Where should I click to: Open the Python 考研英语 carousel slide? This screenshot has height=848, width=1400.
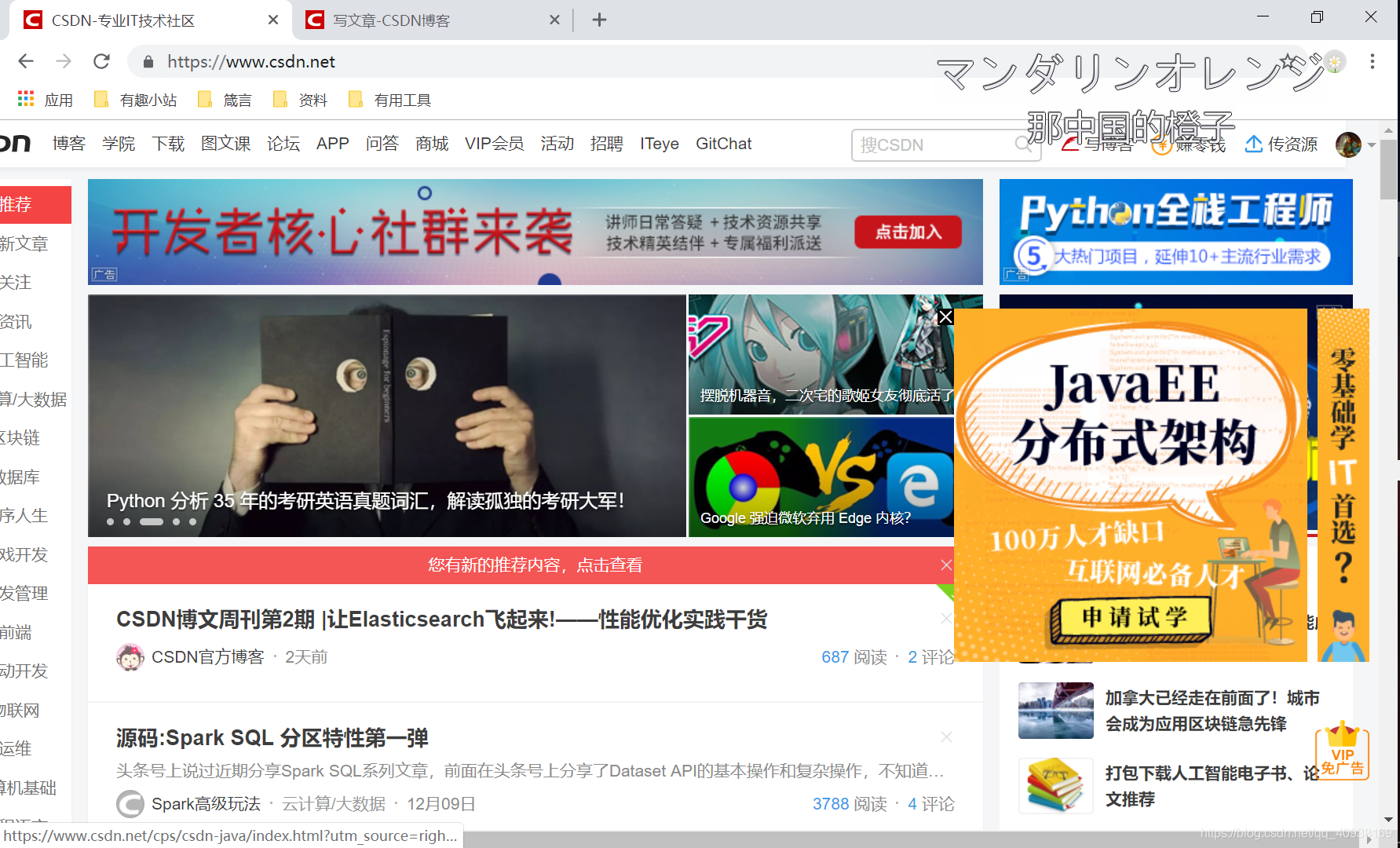tap(387, 415)
